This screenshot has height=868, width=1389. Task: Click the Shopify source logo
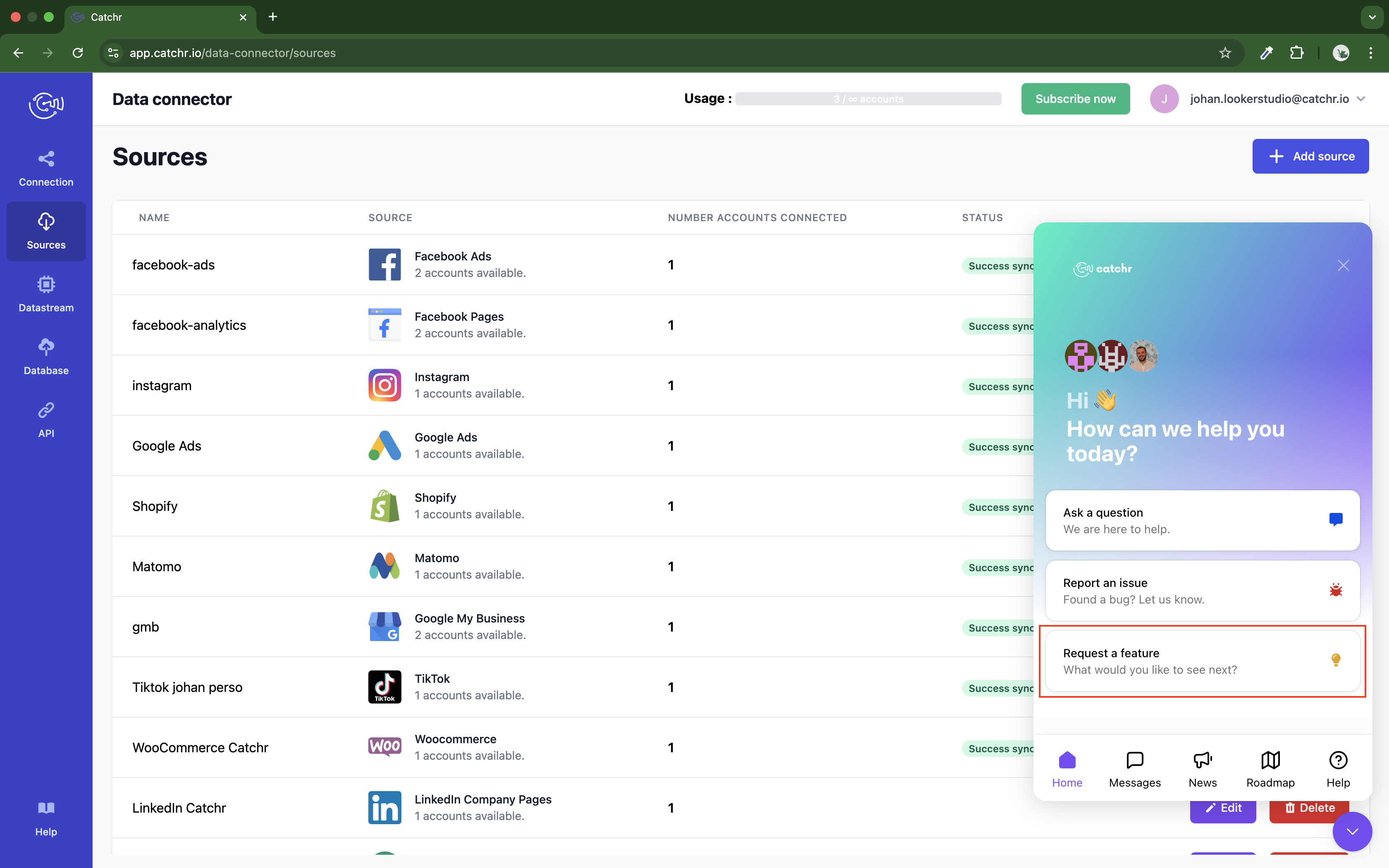[384, 506]
